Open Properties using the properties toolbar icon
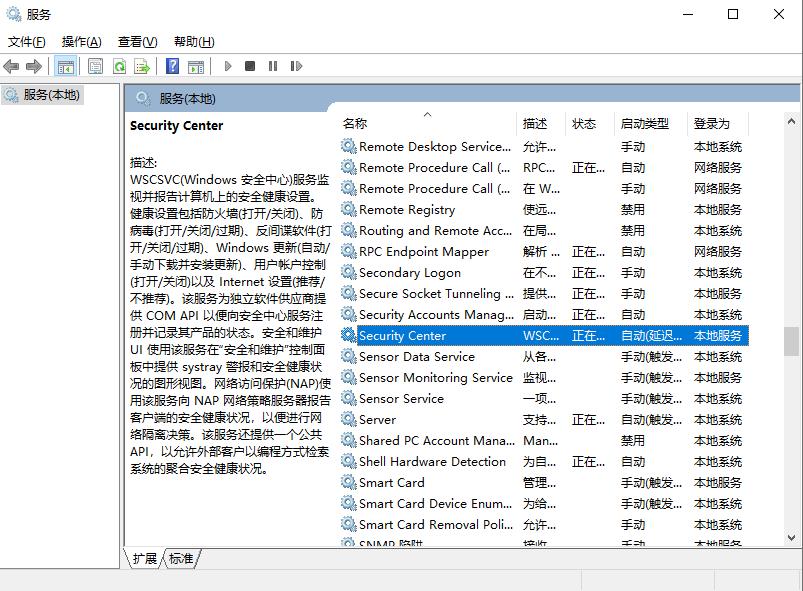803x591 pixels. click(x=94, y=66)
